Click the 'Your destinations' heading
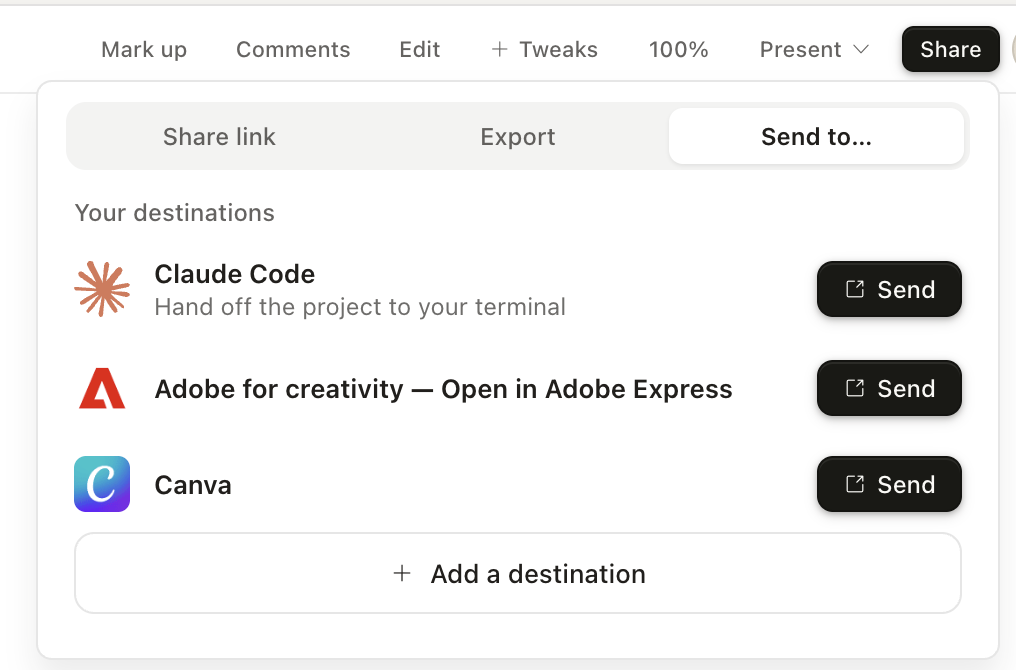Screen dimensions: 1016x670 coord(174,213)
